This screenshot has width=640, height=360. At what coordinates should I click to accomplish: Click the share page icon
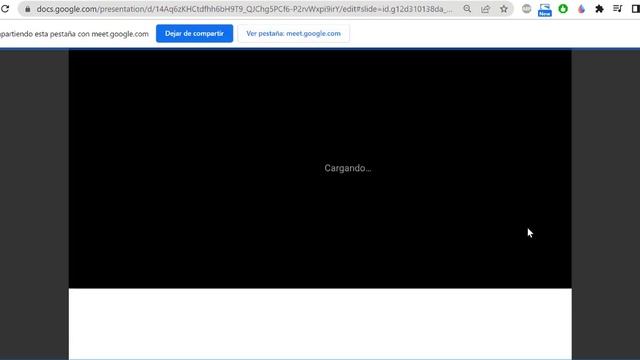[485, 9]
